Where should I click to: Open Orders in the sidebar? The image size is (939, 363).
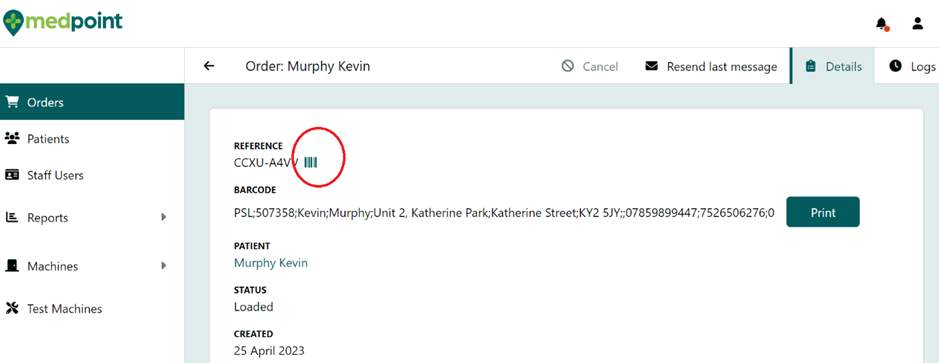tap(92, 102)
